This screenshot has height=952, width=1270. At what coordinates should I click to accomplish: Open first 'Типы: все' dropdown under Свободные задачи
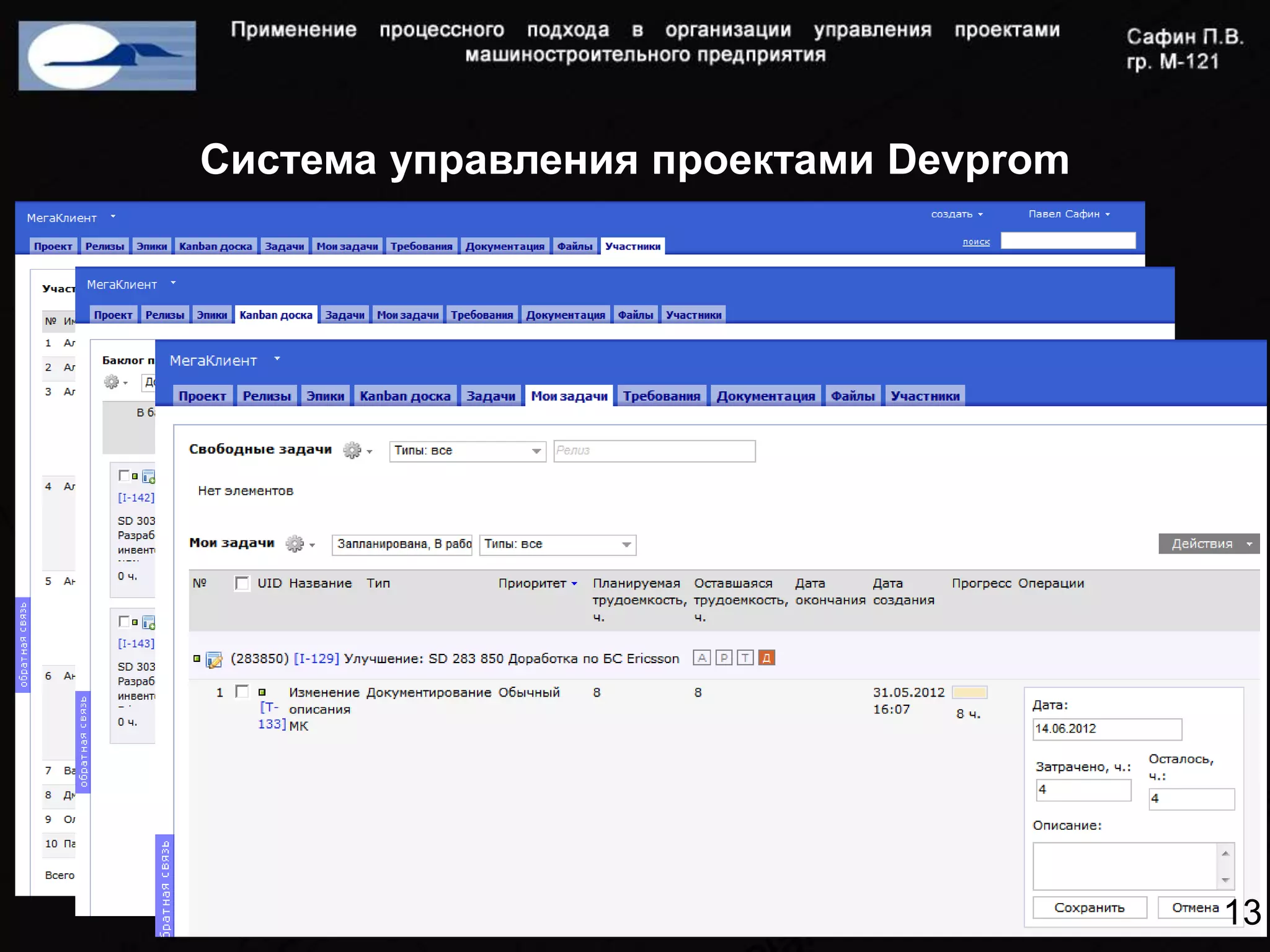point(468,451)
